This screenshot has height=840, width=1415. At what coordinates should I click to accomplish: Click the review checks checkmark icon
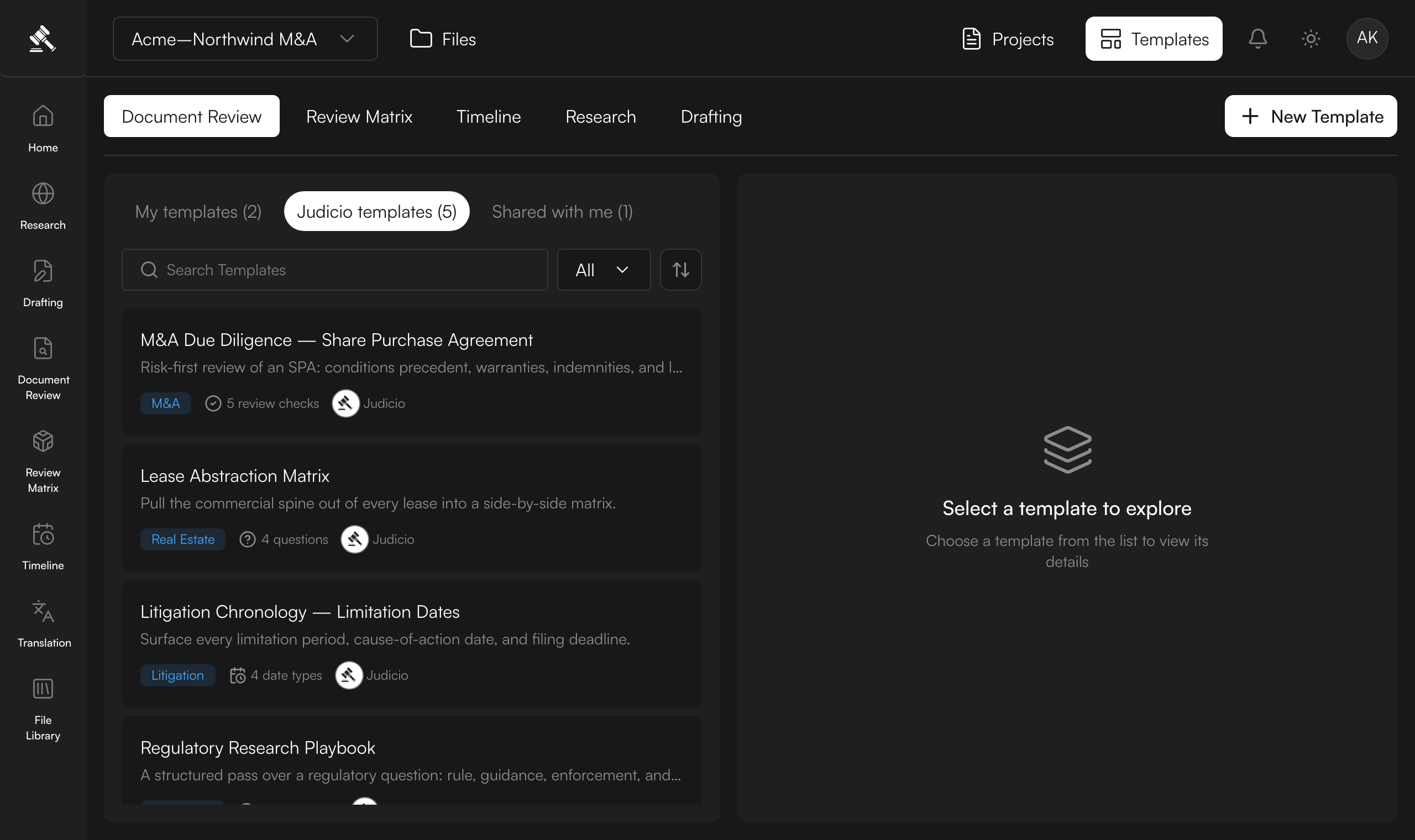pyautogui.click(x=213, y=403)
